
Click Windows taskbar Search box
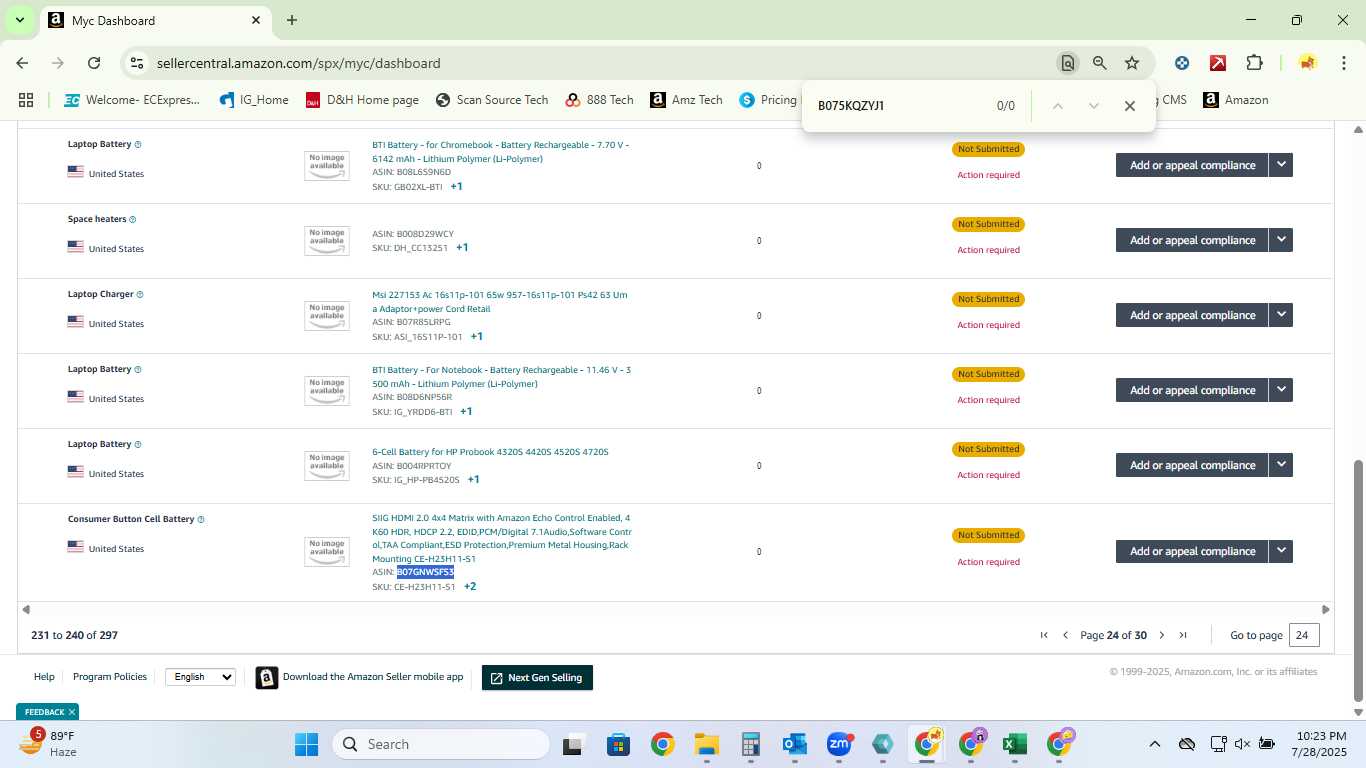(x=441, y=744)
